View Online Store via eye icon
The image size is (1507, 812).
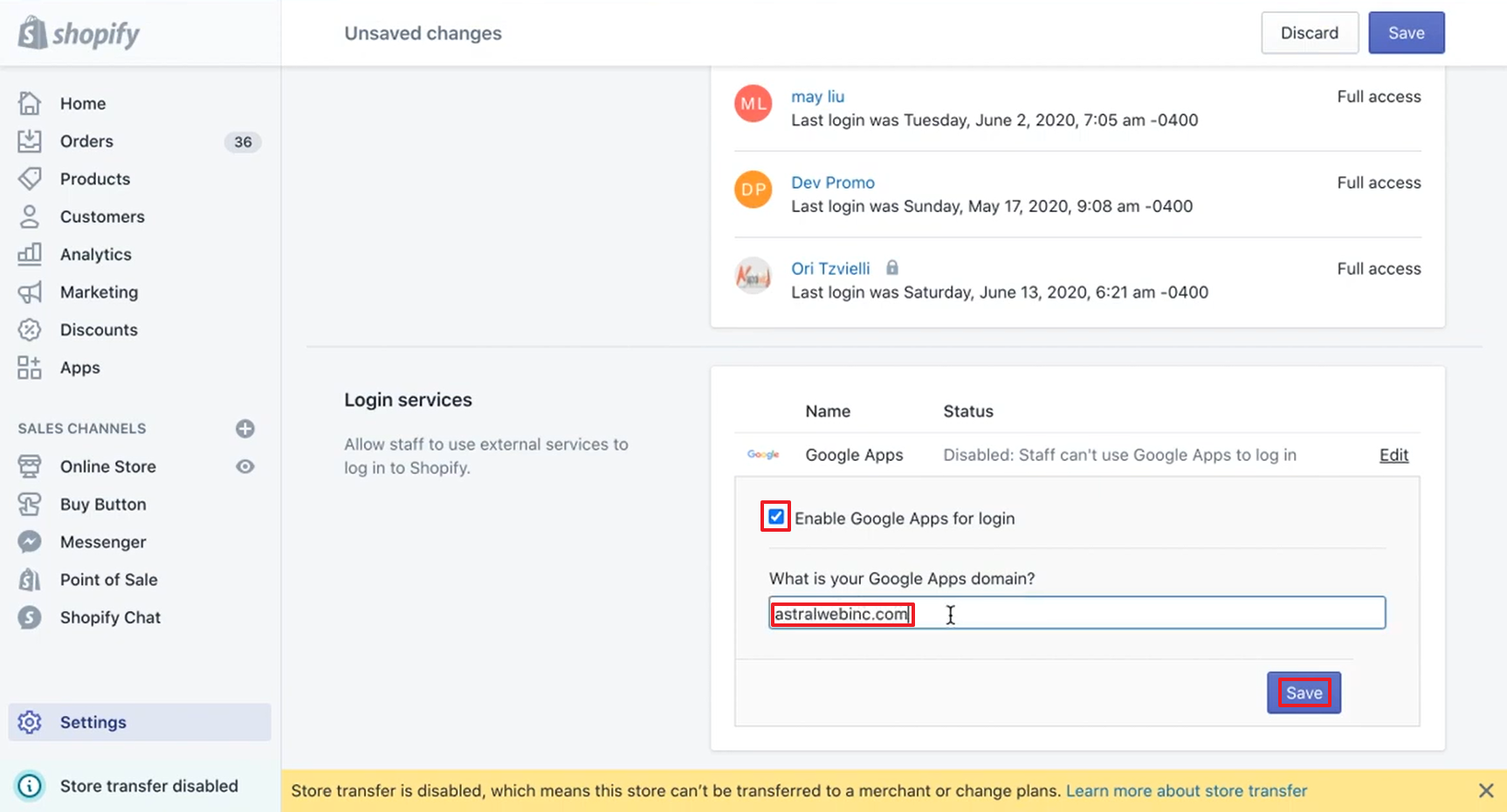pos(245,466)
